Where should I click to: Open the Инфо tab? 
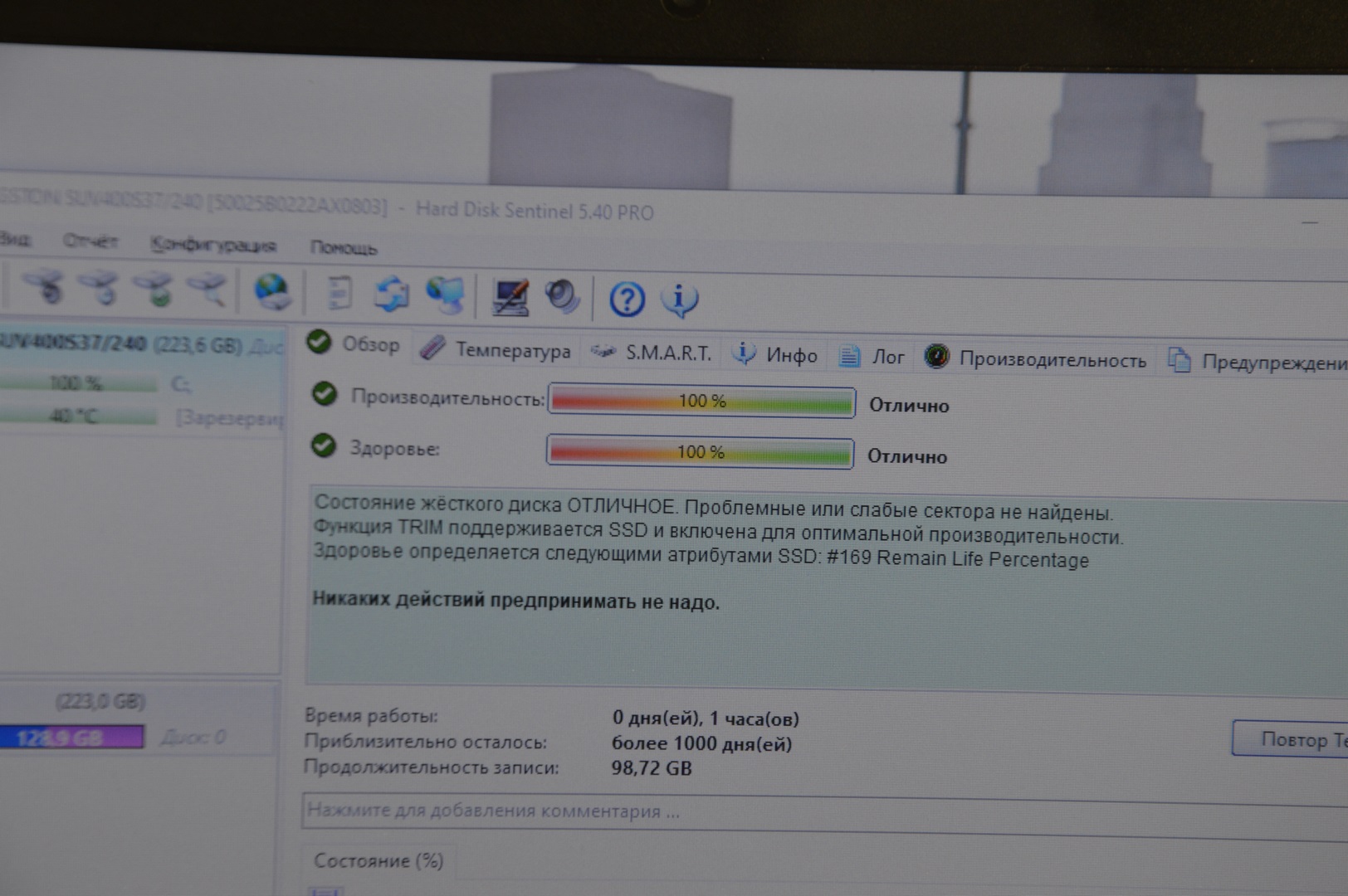pyautogui.click(x=774, y=355)
